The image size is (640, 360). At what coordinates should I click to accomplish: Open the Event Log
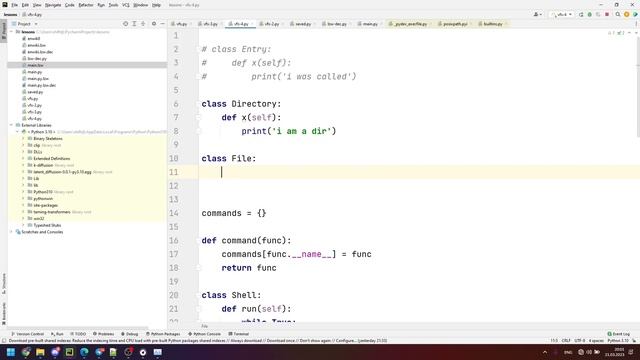click(619, 334)
